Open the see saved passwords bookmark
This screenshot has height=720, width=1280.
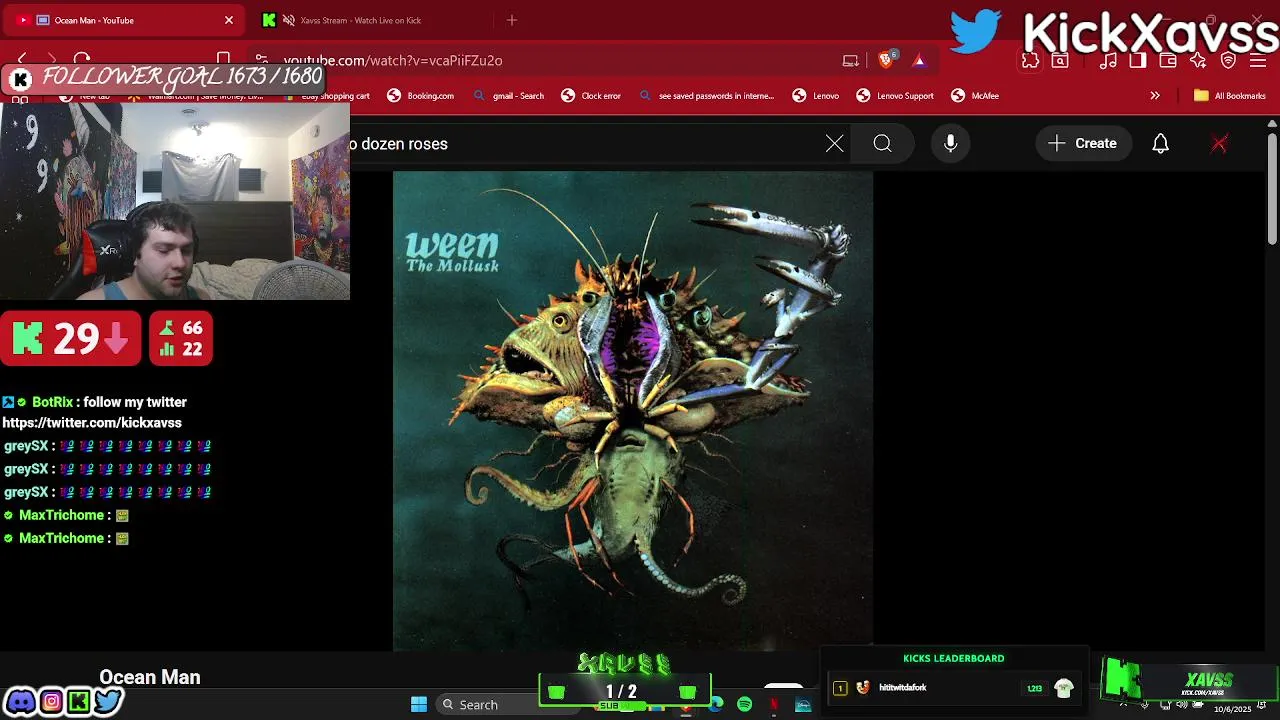click(706, 96)
